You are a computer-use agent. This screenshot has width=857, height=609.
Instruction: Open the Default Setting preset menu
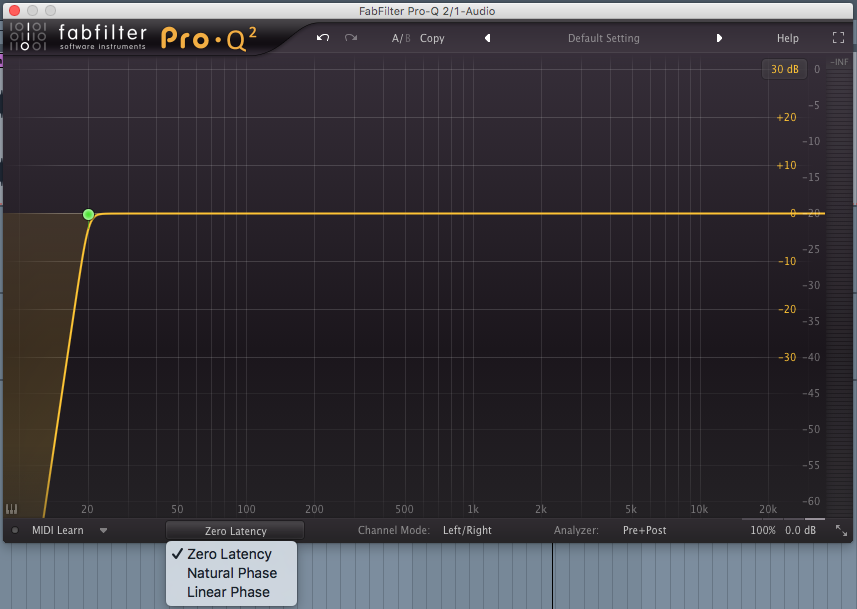tap(603, 38)
